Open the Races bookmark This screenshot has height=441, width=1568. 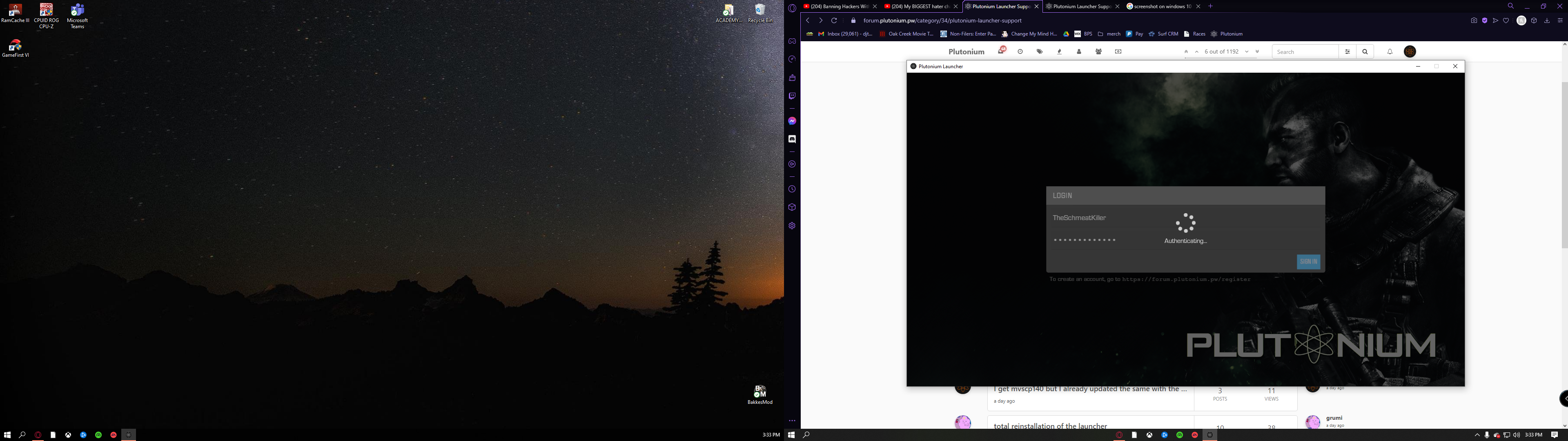click(1194, 34)
